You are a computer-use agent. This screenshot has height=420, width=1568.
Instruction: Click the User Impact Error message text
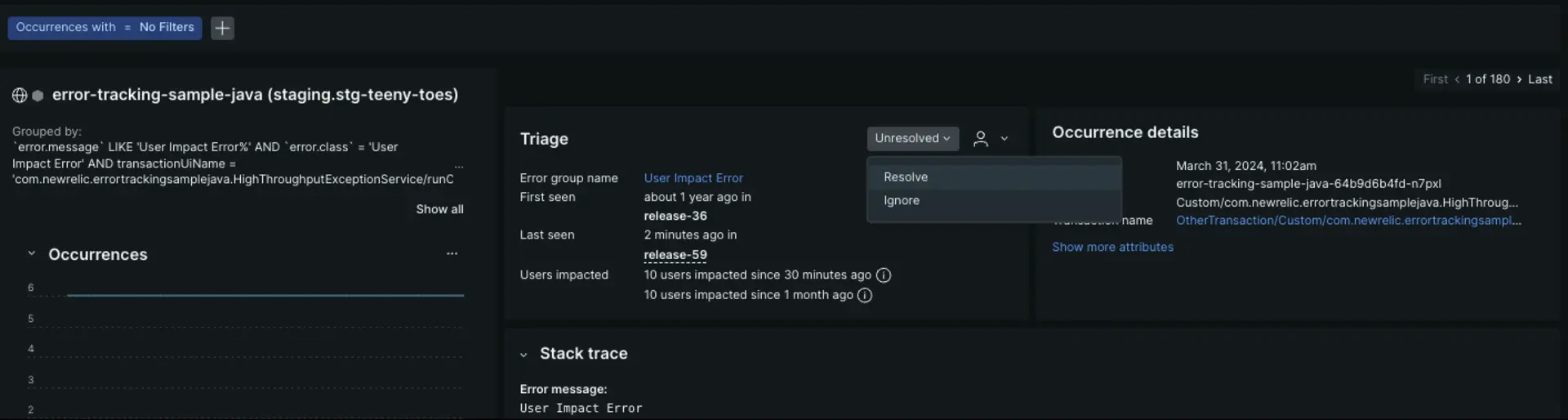[x=581, y=408]
